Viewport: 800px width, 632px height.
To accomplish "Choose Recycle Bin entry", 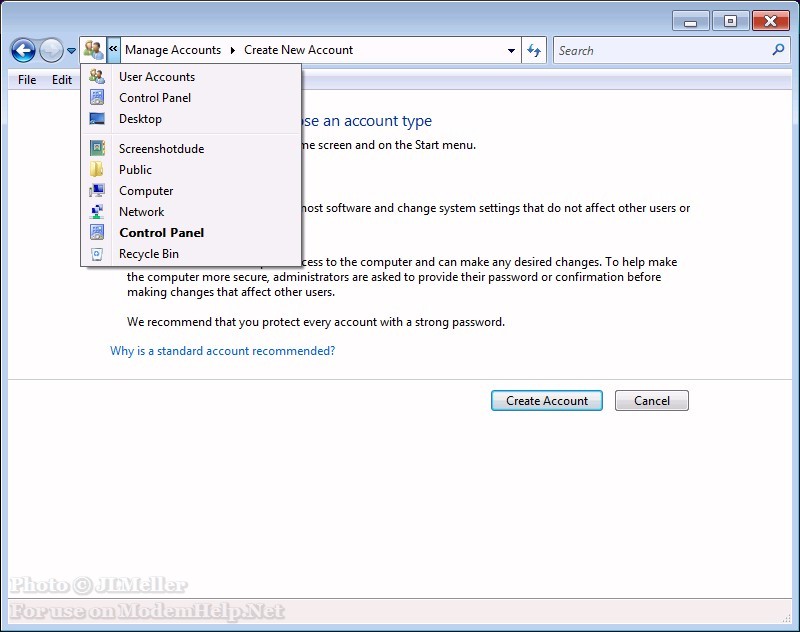I will [x=191, y=254].
